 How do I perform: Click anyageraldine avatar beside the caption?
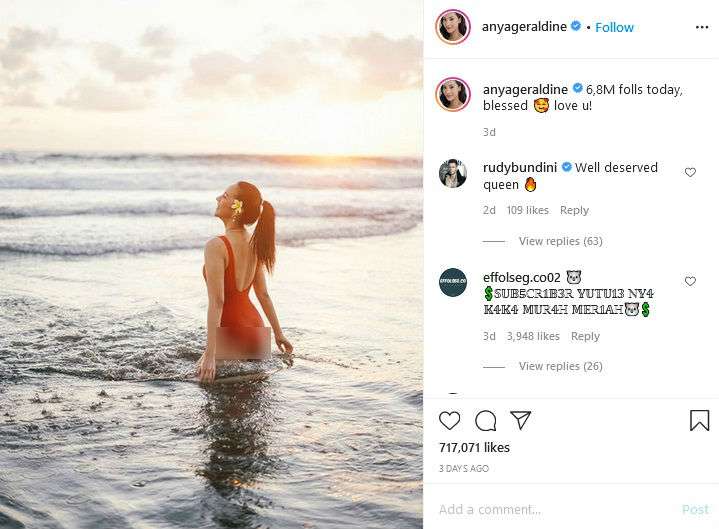pos(453,94)
